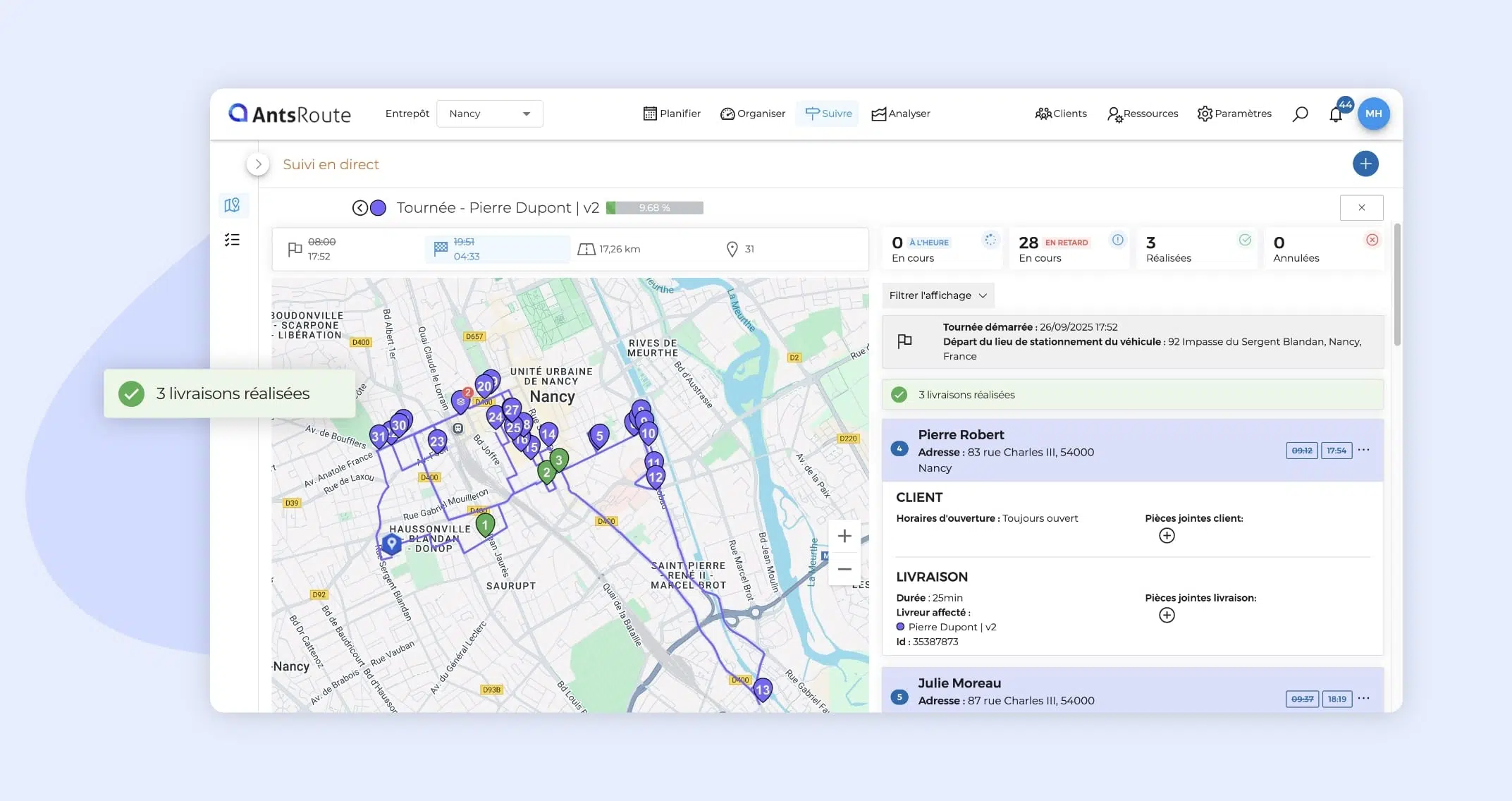Image resolution: width=1512 pixels, height=801 pixels.
Task: Open options menu for Pierre Robert
Action: pyautogui.click(x=1364, y=450)
